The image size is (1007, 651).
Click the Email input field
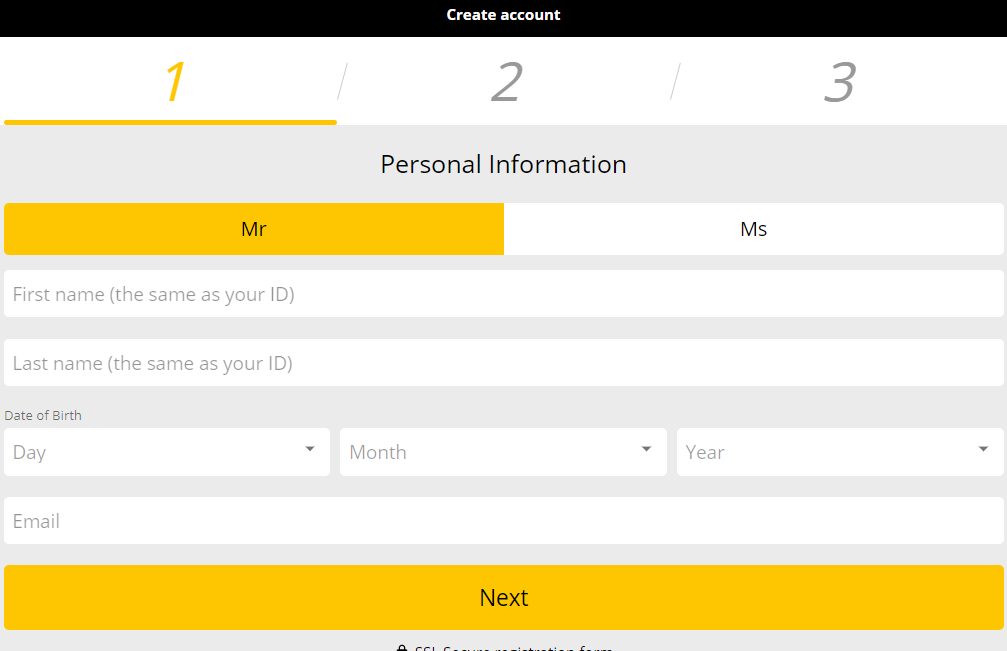click(x=504, y=521)
